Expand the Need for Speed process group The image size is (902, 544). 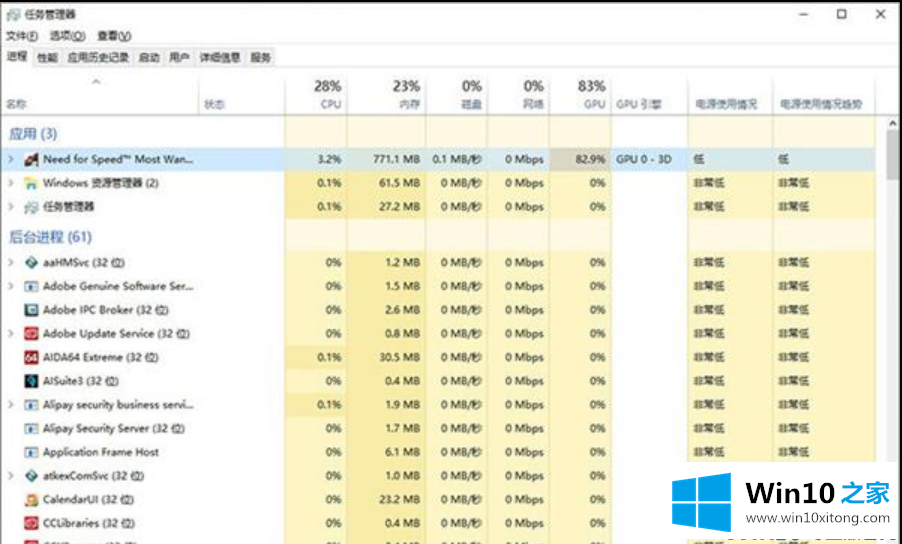click(10, 159)
